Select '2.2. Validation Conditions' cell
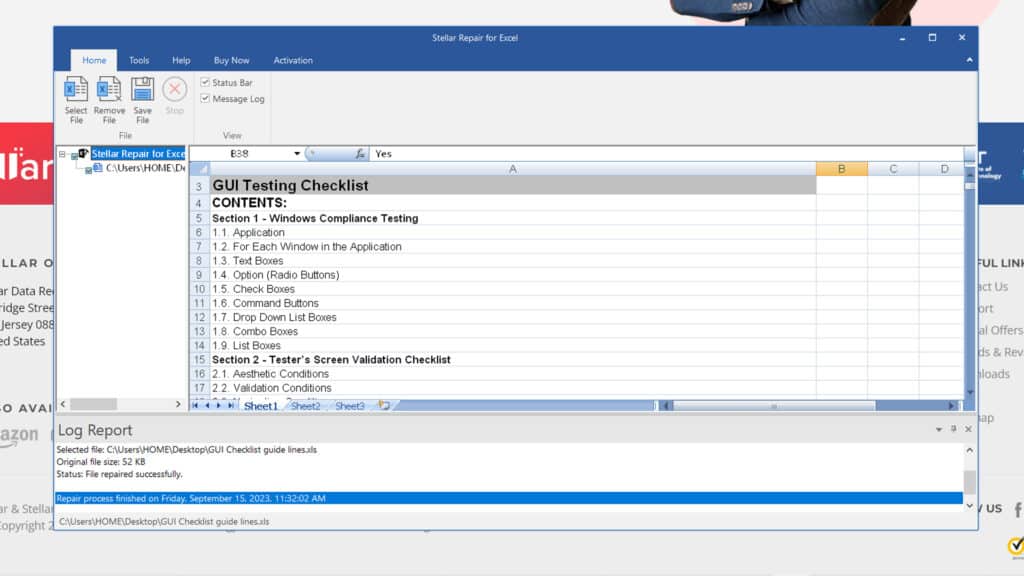 tap(513, 388)
